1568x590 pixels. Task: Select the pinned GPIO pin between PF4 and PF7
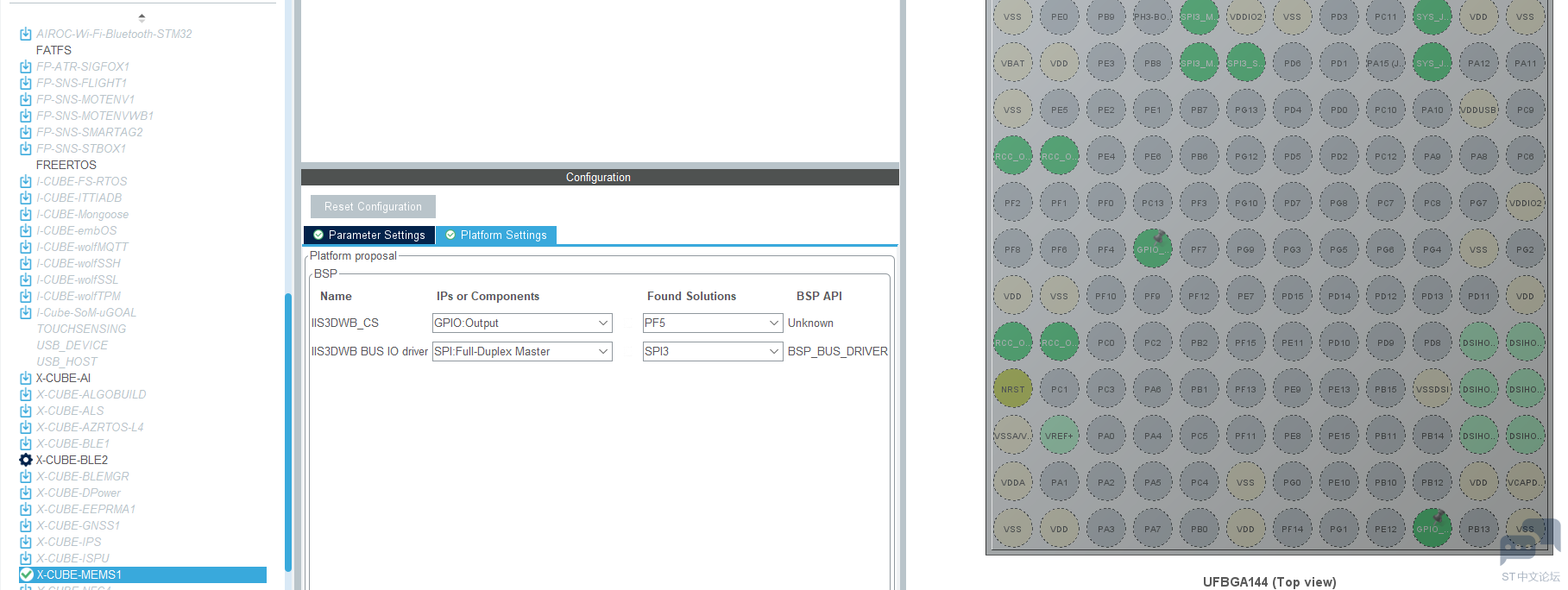(1152, 249)
